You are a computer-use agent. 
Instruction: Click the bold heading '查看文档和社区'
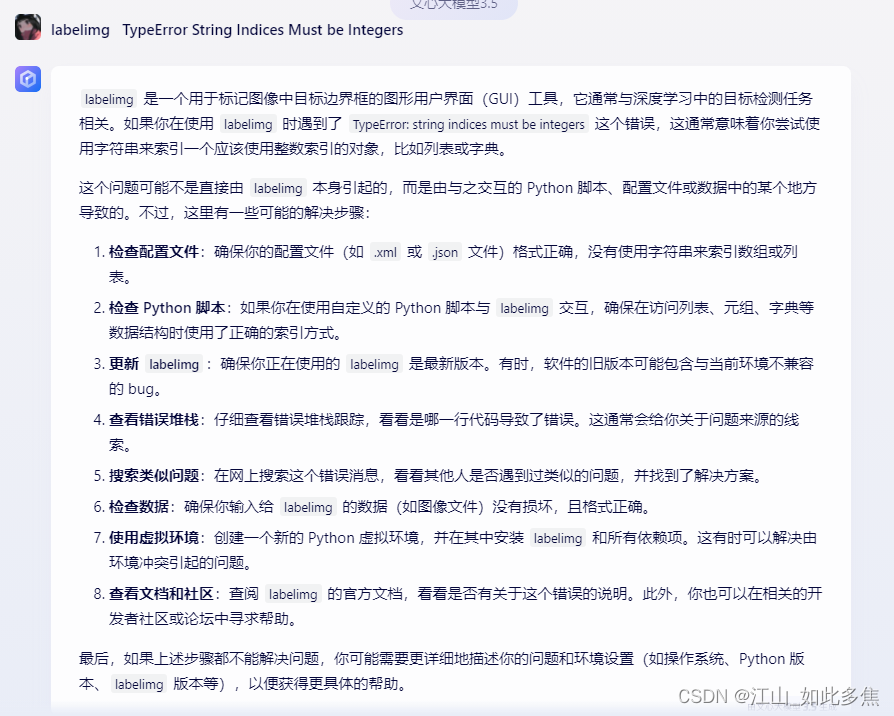click(161, 593)
